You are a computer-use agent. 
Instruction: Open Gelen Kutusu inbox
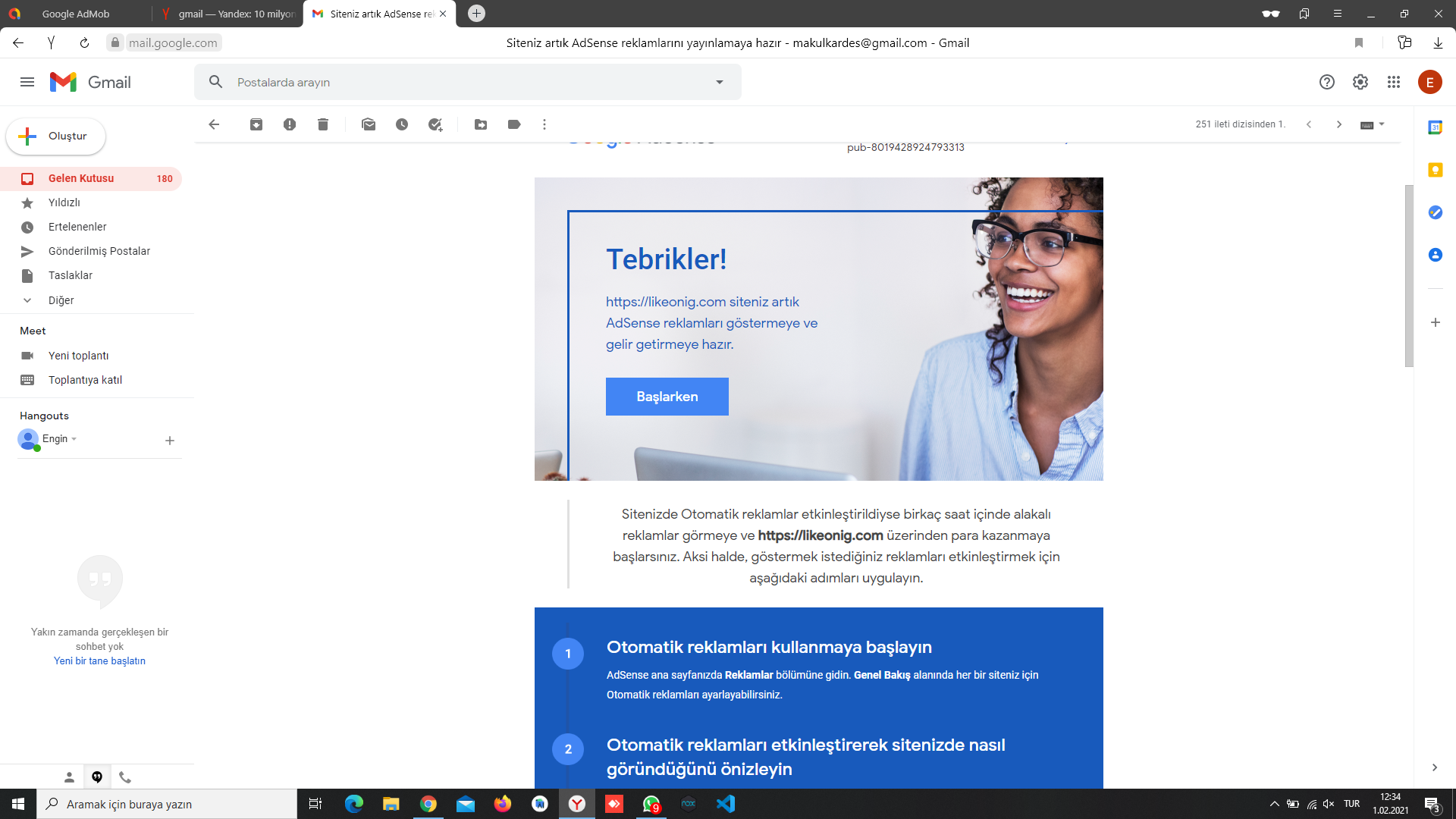[x=91, y=178]
